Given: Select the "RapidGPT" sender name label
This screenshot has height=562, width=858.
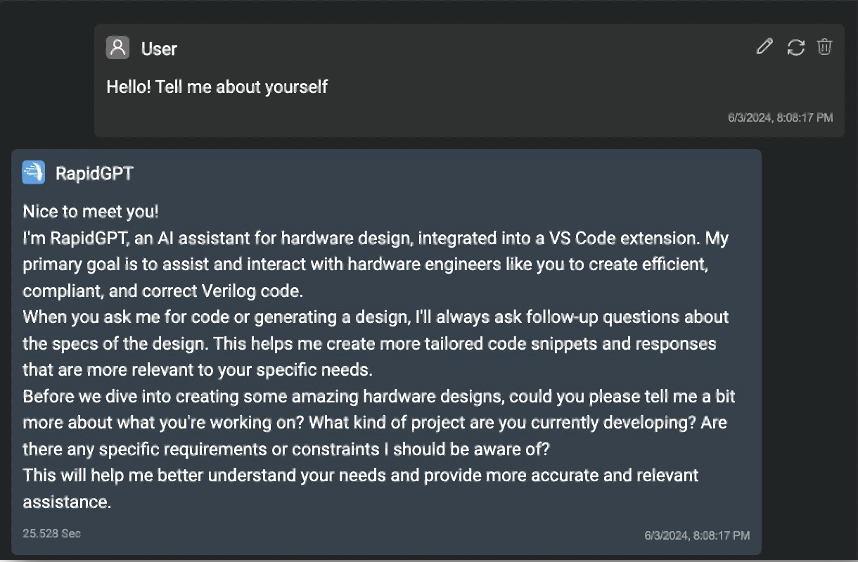Looking at the screenshot, I should click(94, 173).
